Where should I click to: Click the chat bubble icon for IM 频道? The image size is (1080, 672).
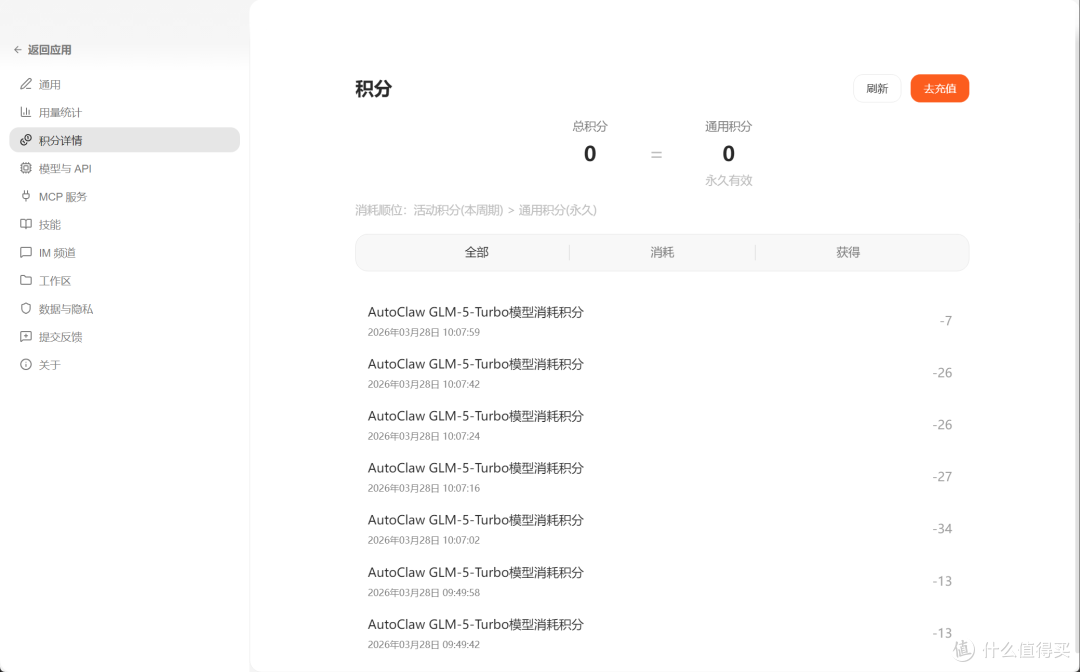click(25, 253)
